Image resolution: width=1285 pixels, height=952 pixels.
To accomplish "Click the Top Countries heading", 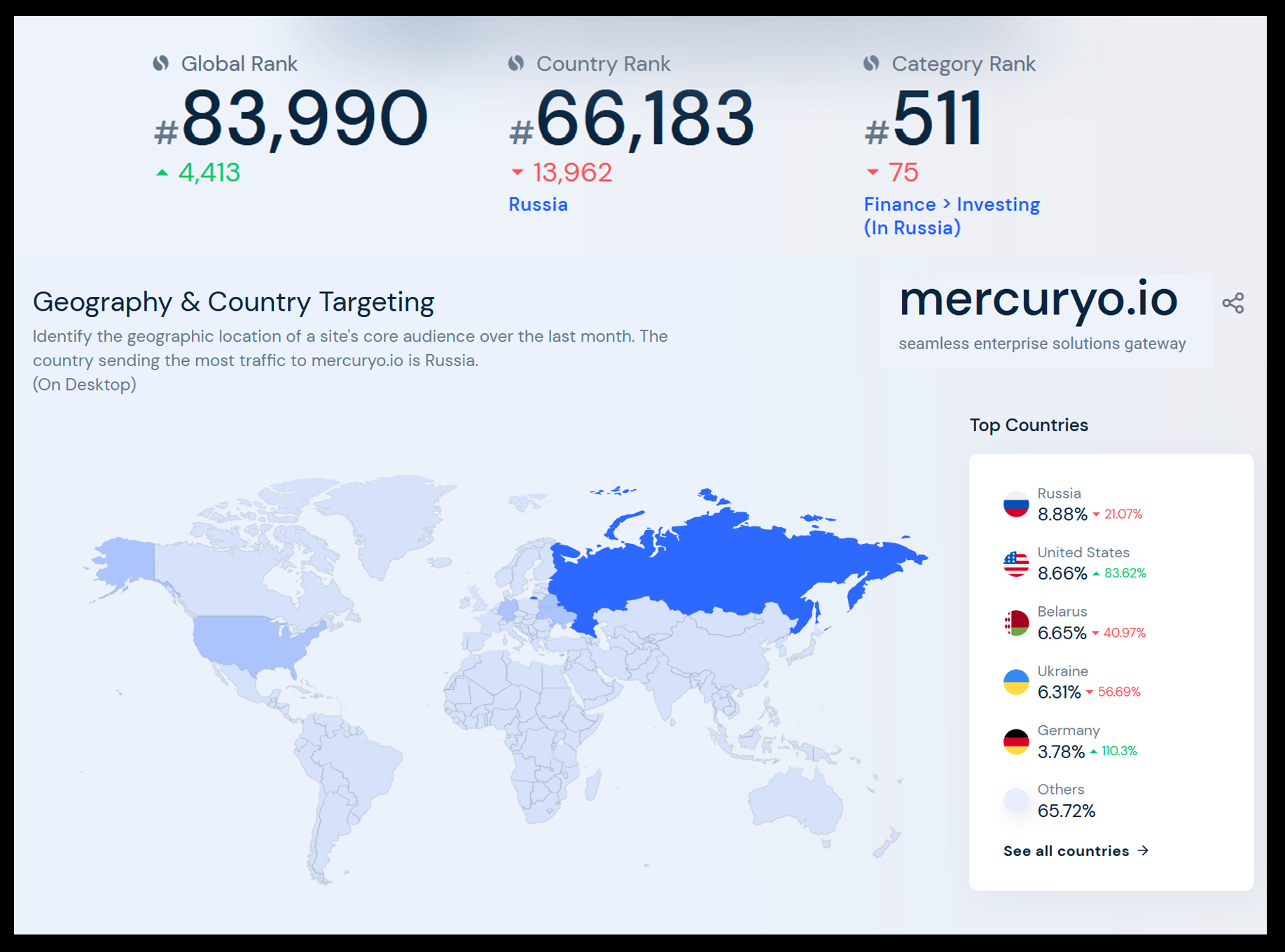I will [1029, 425].
